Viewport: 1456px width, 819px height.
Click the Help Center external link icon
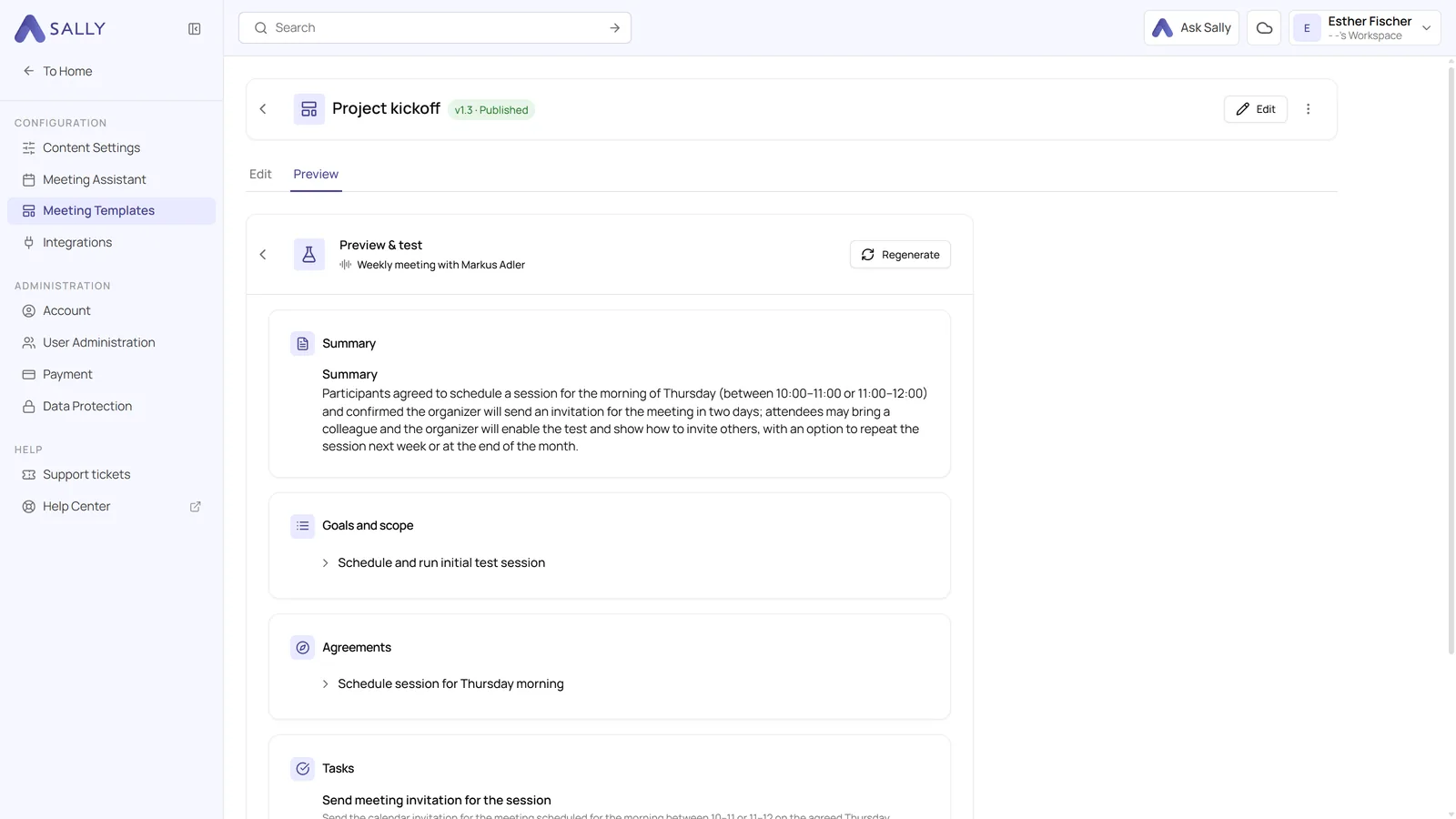tap(195, 507)
